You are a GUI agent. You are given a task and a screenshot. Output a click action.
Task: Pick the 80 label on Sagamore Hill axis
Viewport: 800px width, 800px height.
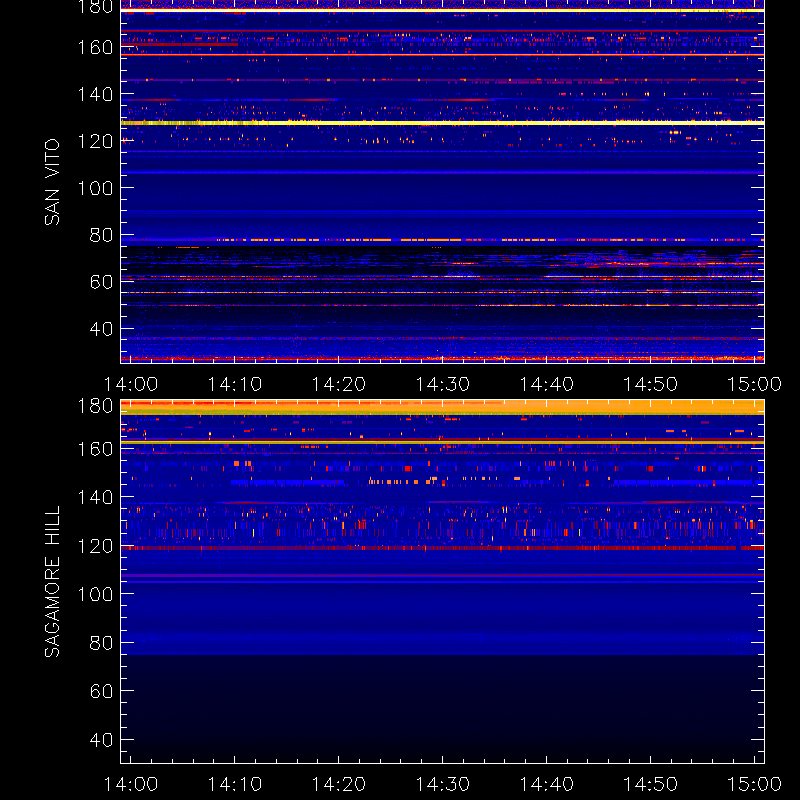coord(101,643)
